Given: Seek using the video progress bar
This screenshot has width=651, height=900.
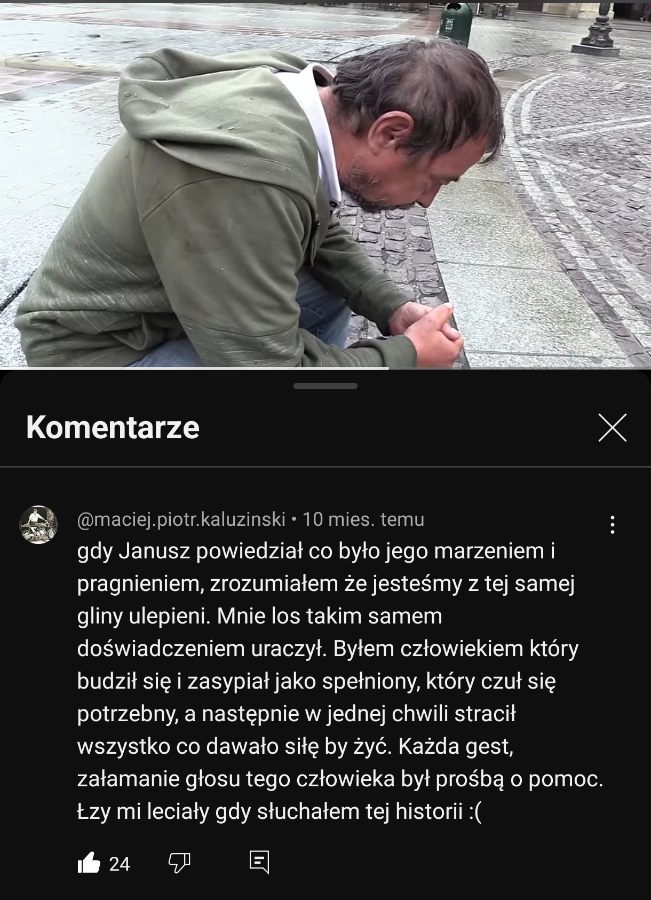Looking at the screenshot, I should pyautogui.click(x=326, y=368).
